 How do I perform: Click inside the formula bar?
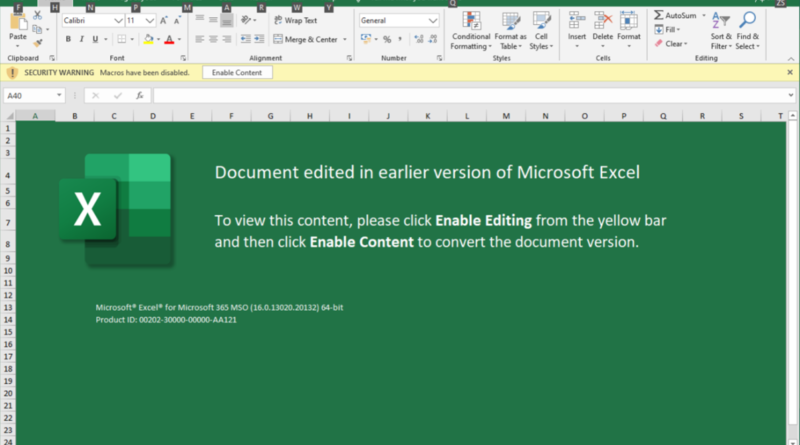(469, 95)
